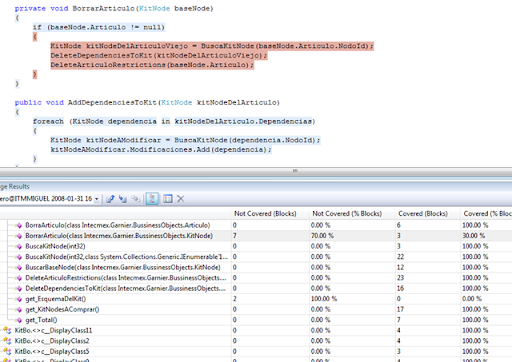Image resolution: width=512 pixels, height=362 pixels.
Task: Sort by Covered (Blocks) column header
Action: point(423,214)
